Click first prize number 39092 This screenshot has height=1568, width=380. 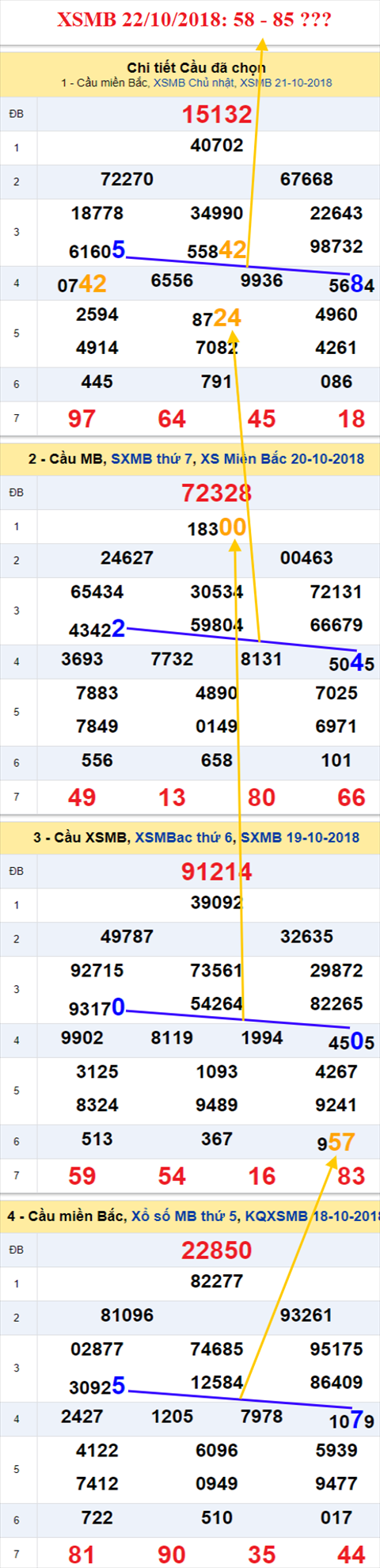pyautogui.click(x=217, y=902)
